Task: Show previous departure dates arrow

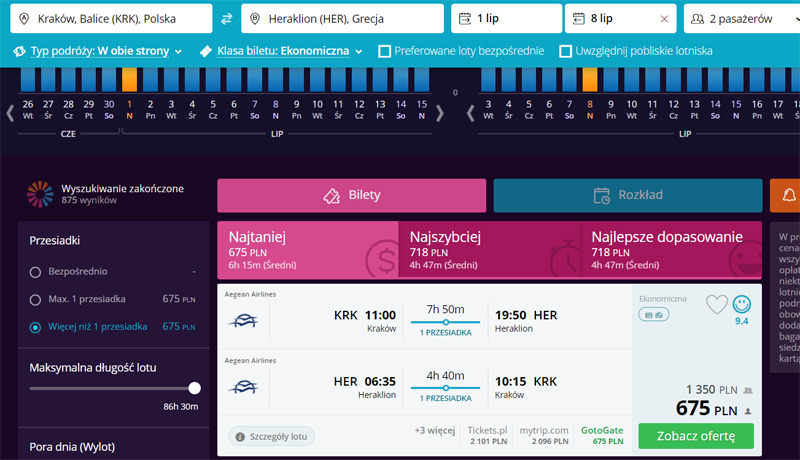Action: tap(10, 113)
